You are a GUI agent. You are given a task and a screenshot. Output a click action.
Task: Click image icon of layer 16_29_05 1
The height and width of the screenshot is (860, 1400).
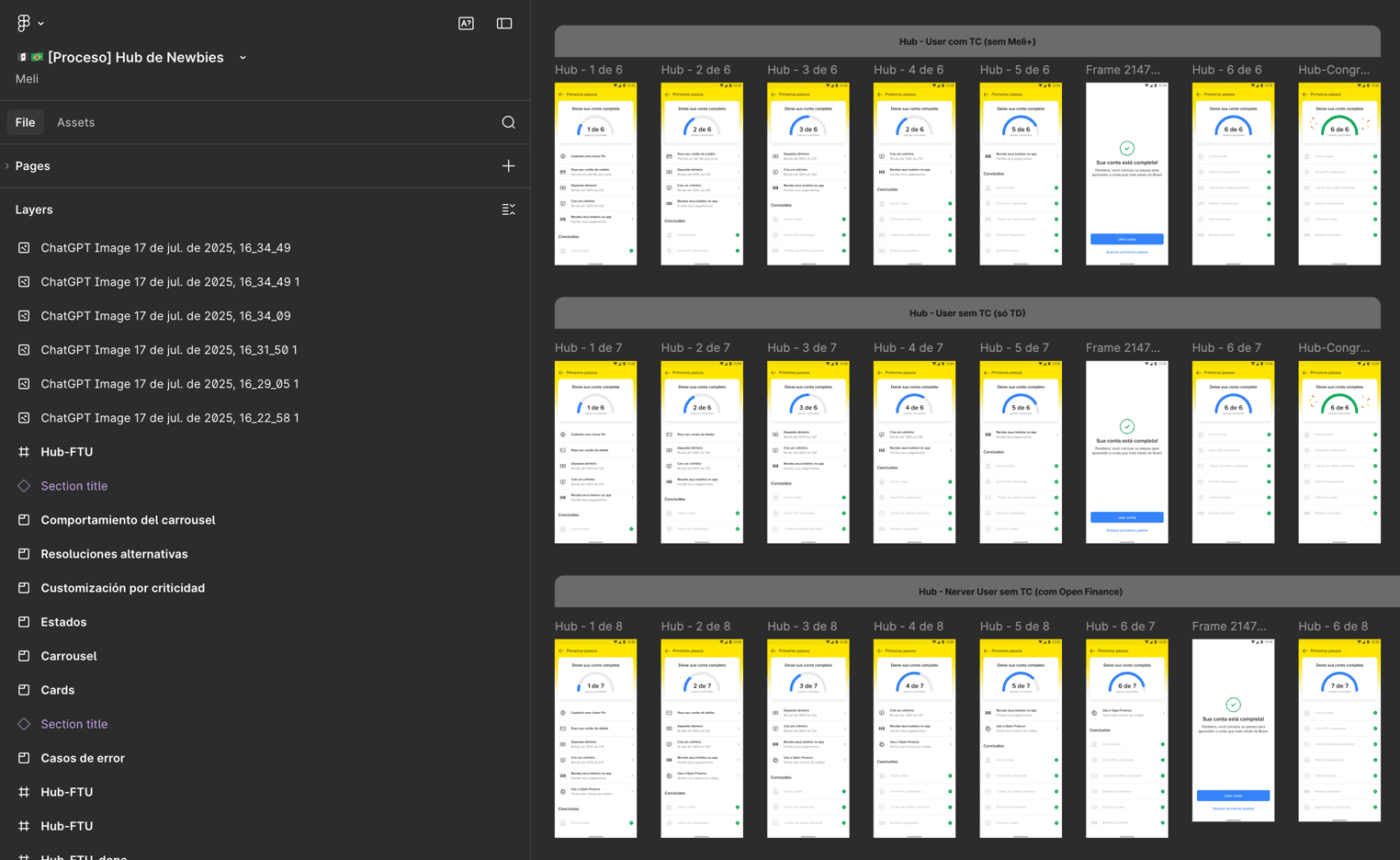click(x=24, y=384)
